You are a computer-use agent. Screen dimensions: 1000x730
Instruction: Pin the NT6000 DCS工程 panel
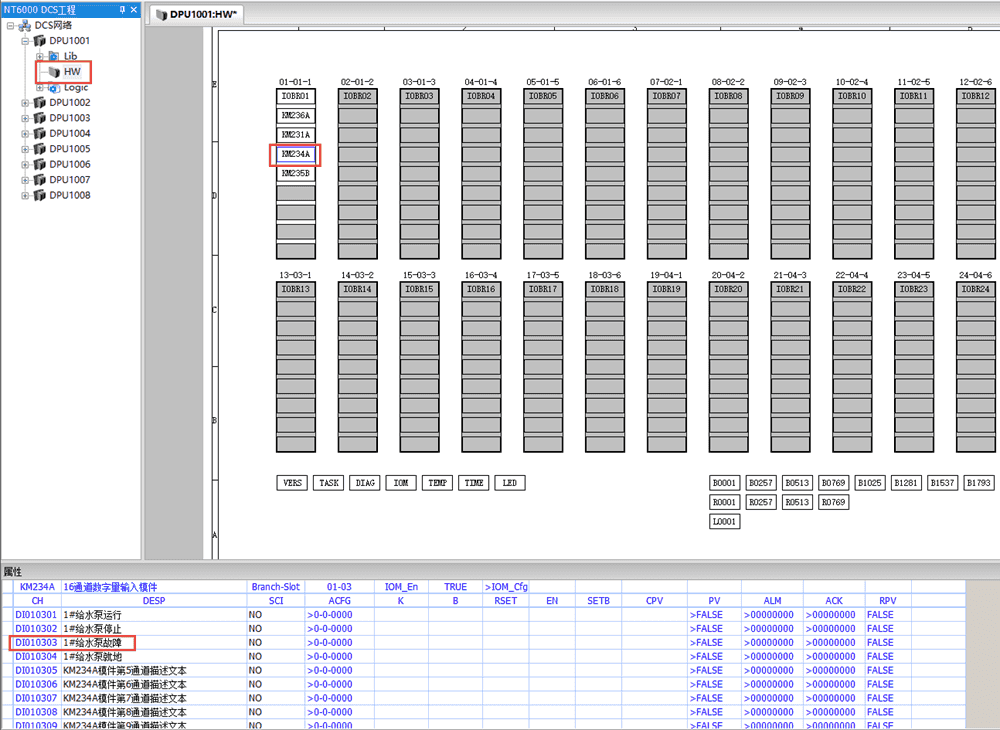pyautogui.click(x=122, y=10)
